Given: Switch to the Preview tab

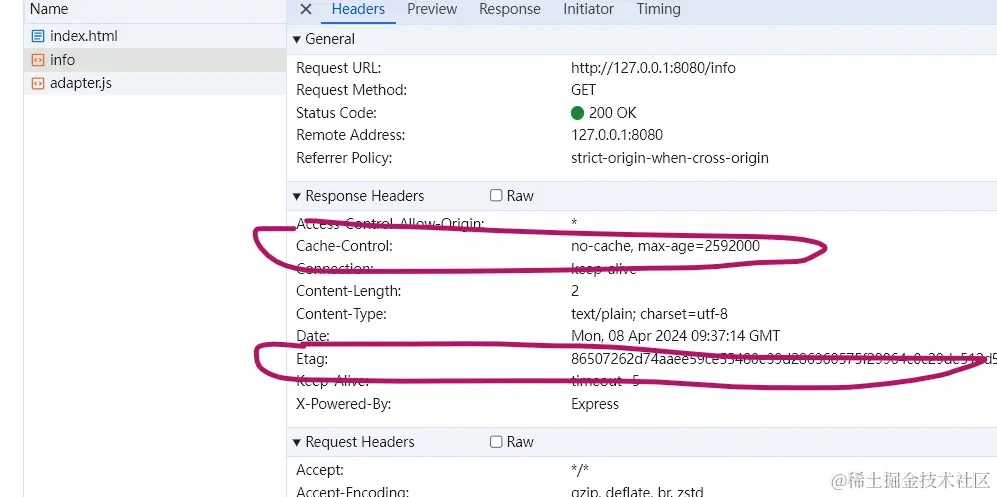Looking at the screenshot, I should 432,9.
